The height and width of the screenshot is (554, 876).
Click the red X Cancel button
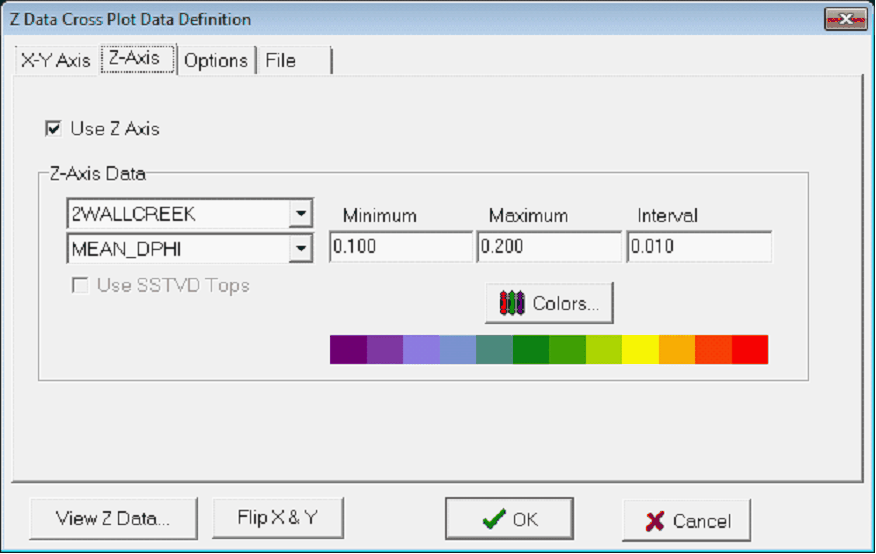point(686,520)
